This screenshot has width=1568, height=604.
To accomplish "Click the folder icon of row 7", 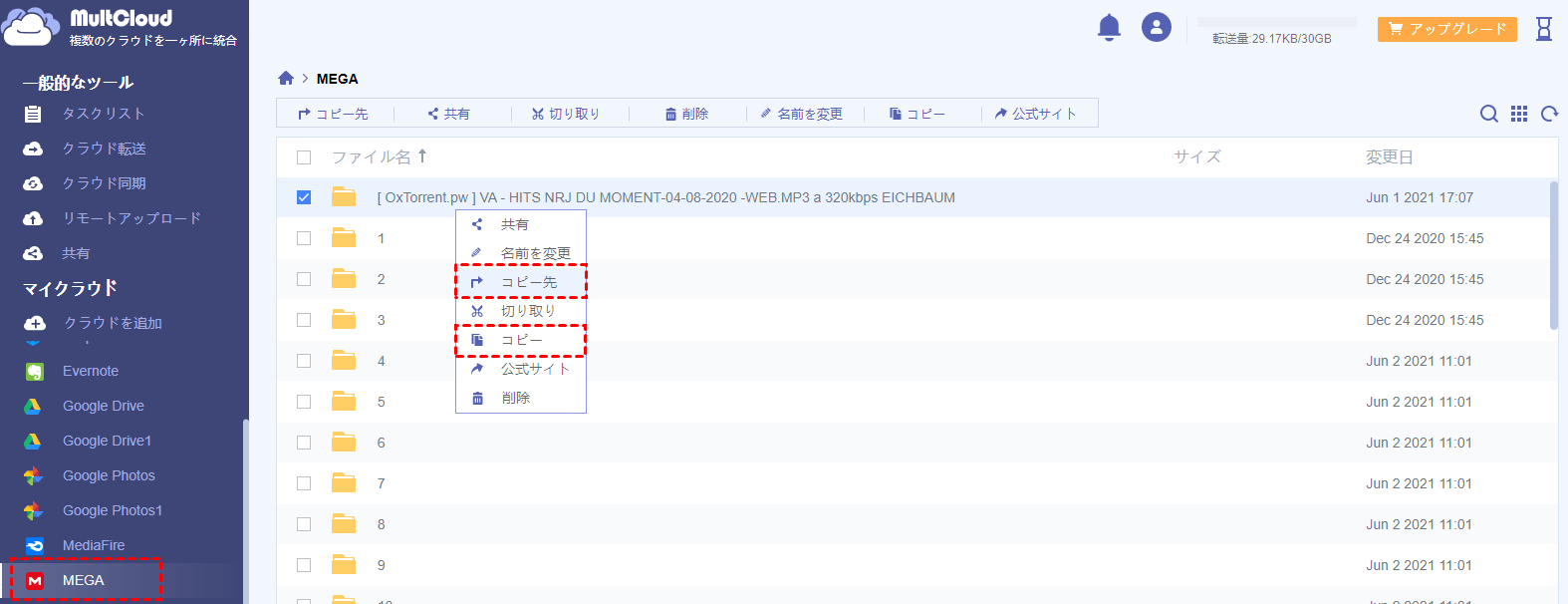I will point(344,482).
